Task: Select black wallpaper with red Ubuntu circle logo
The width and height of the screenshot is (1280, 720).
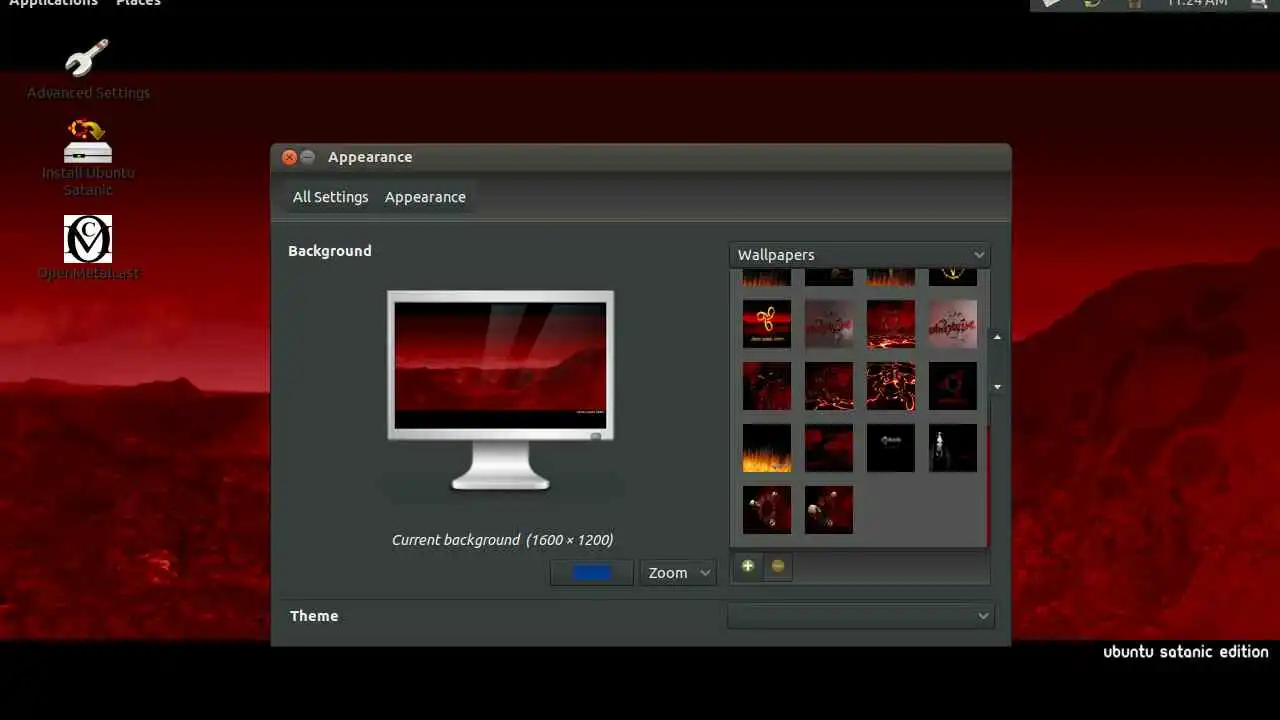Action: pos(953,386)
